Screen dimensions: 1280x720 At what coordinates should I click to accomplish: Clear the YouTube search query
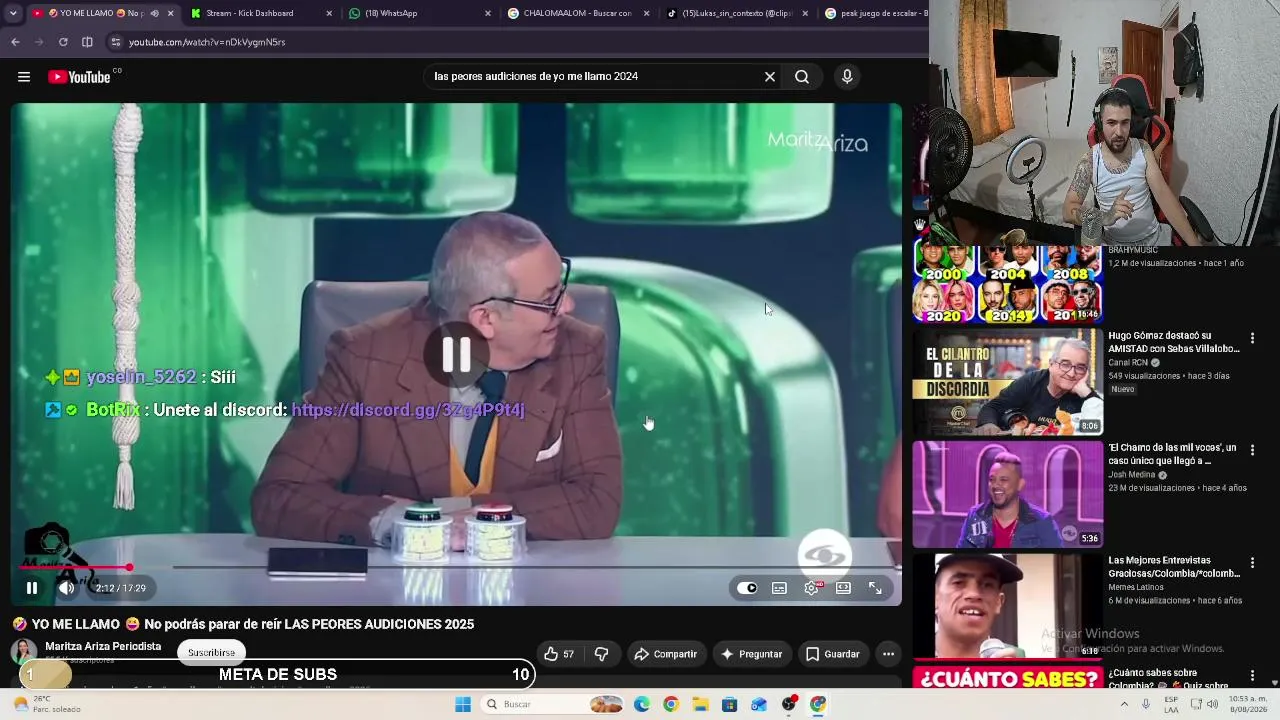point(770,77)
